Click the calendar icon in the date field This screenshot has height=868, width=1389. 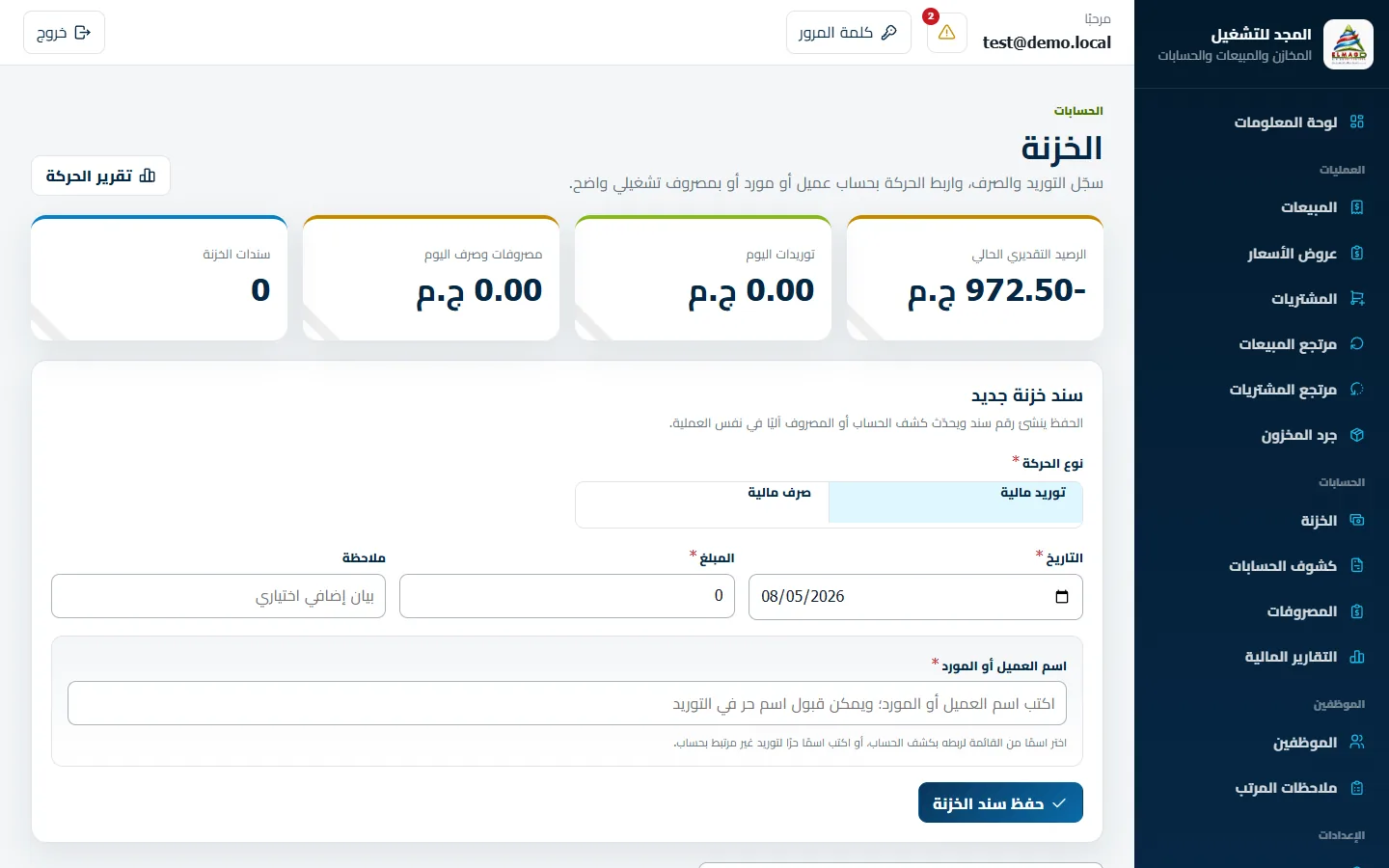coord(1062,597)
